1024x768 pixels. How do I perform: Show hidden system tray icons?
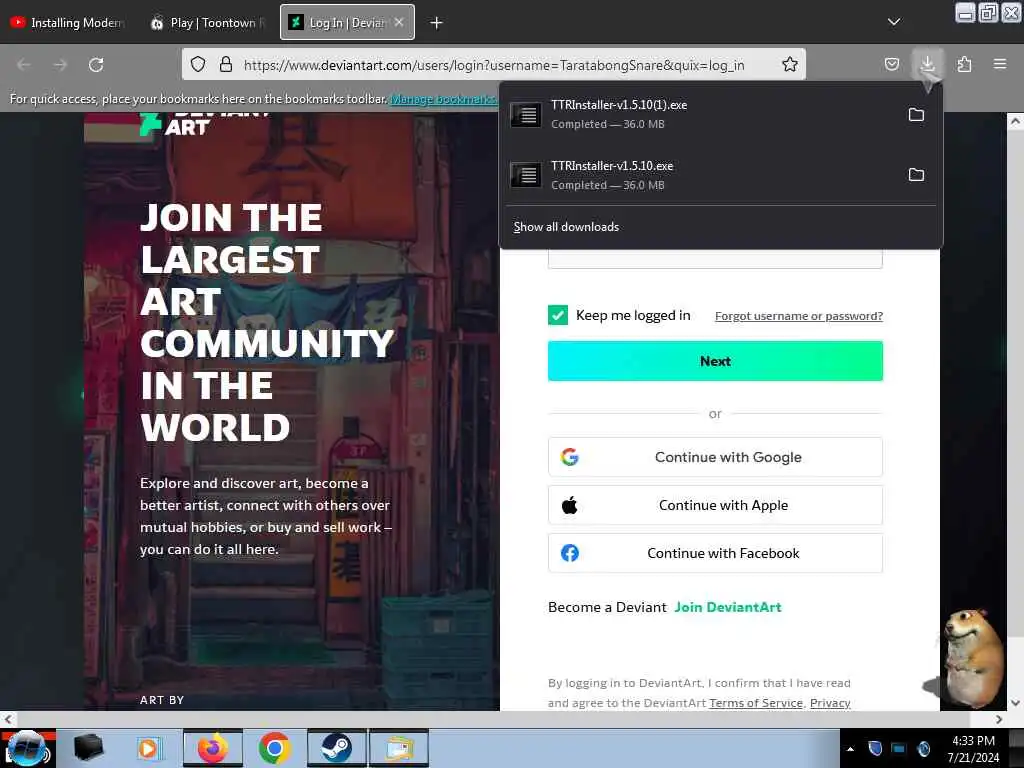point(850,749)
